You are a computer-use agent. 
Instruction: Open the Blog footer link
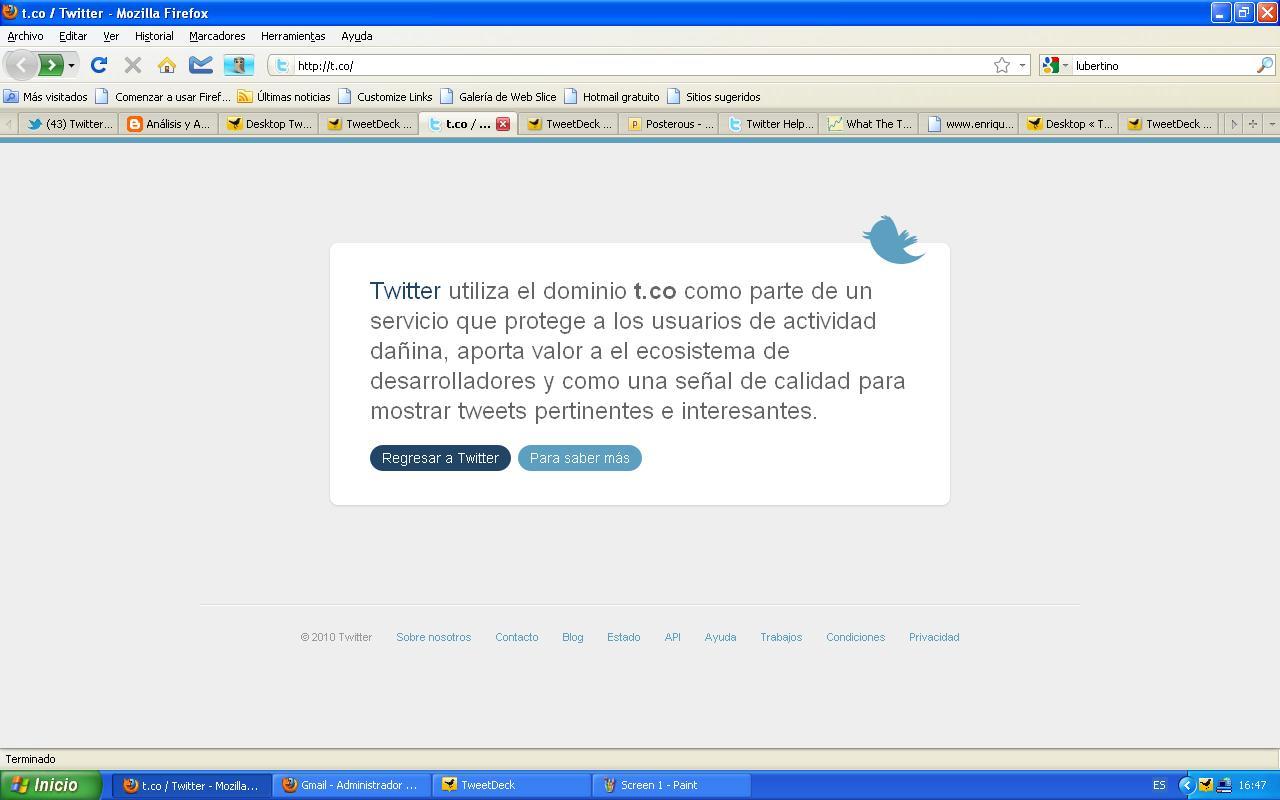572,637
